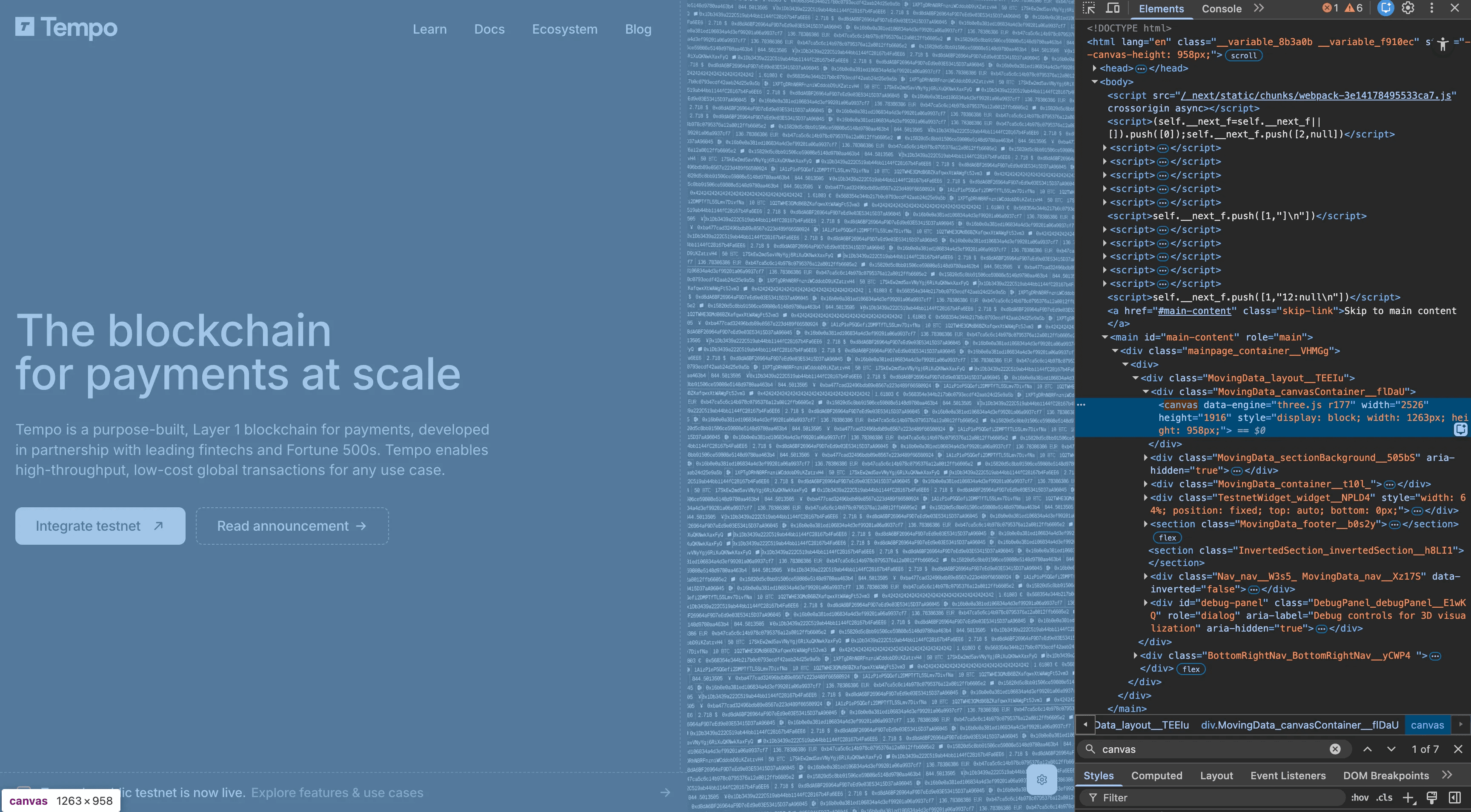Open the Computed styles tab

(1156, 775)
